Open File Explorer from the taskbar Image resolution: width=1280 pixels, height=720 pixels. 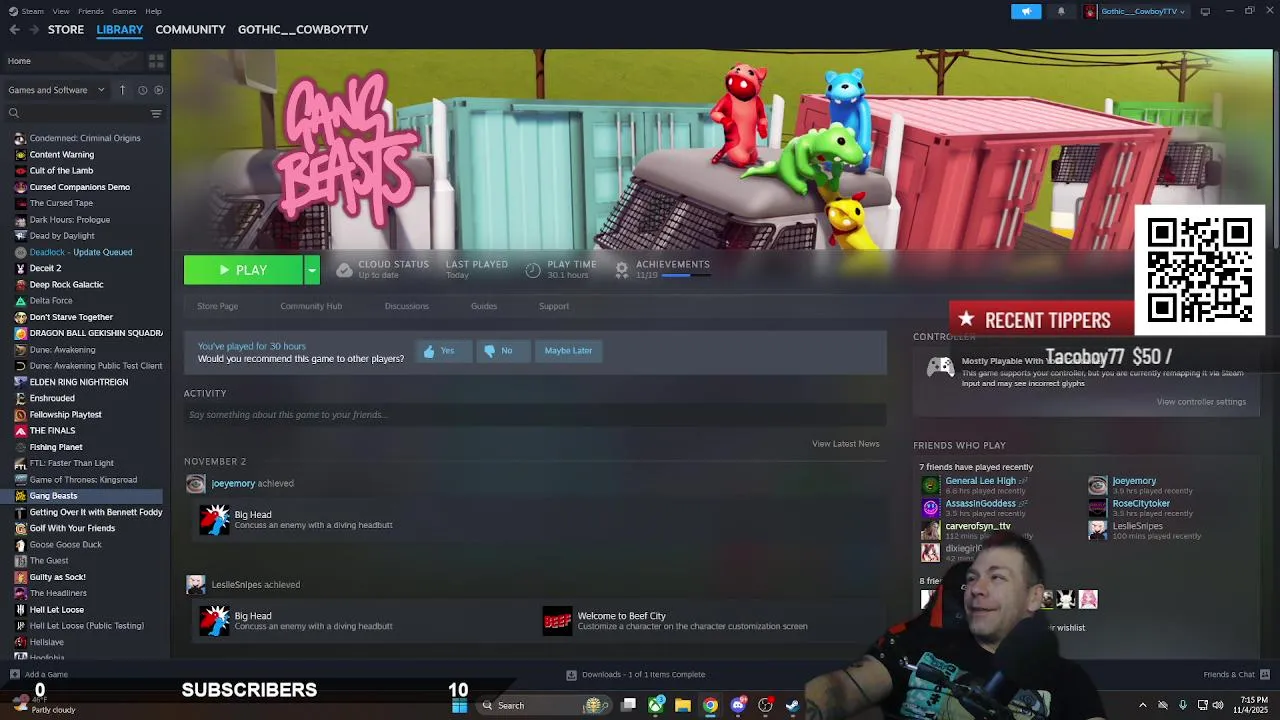(x=683, y=706)
